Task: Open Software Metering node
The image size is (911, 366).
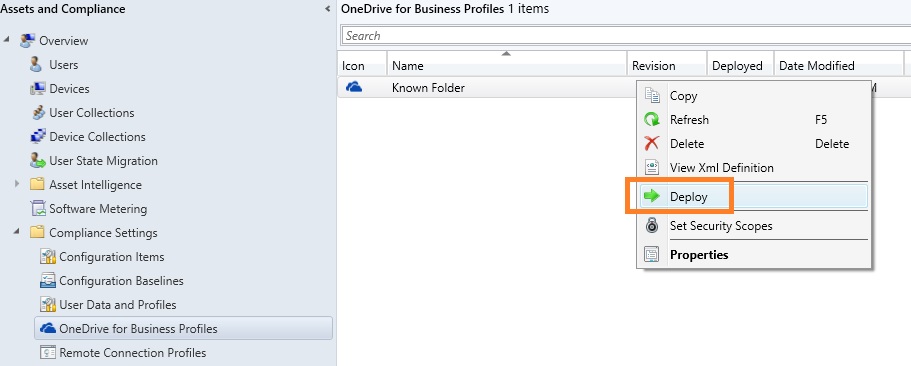Action: [98, 209]
